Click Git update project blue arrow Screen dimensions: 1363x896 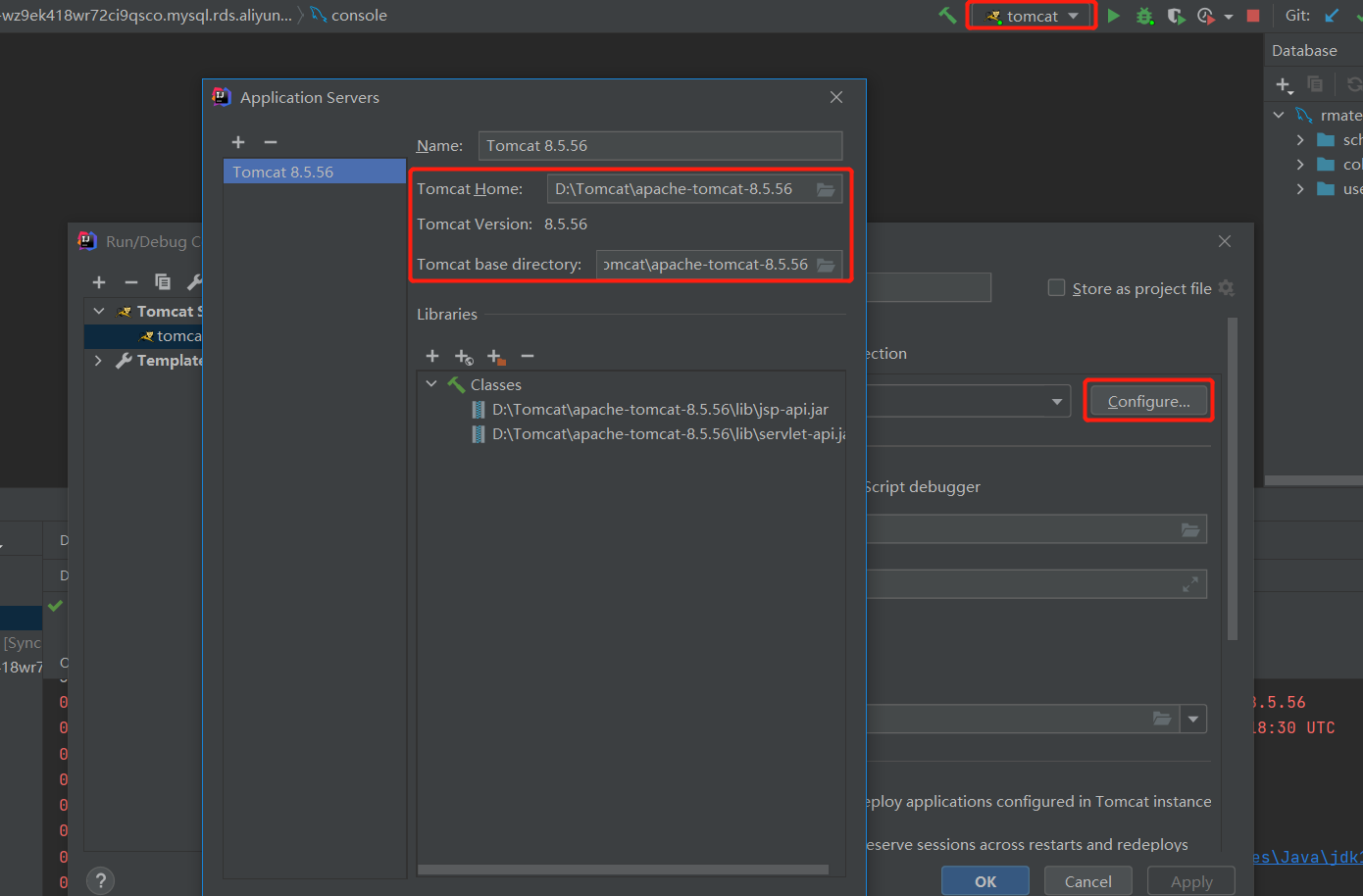pyautogui.click(x=1332, y=16)
